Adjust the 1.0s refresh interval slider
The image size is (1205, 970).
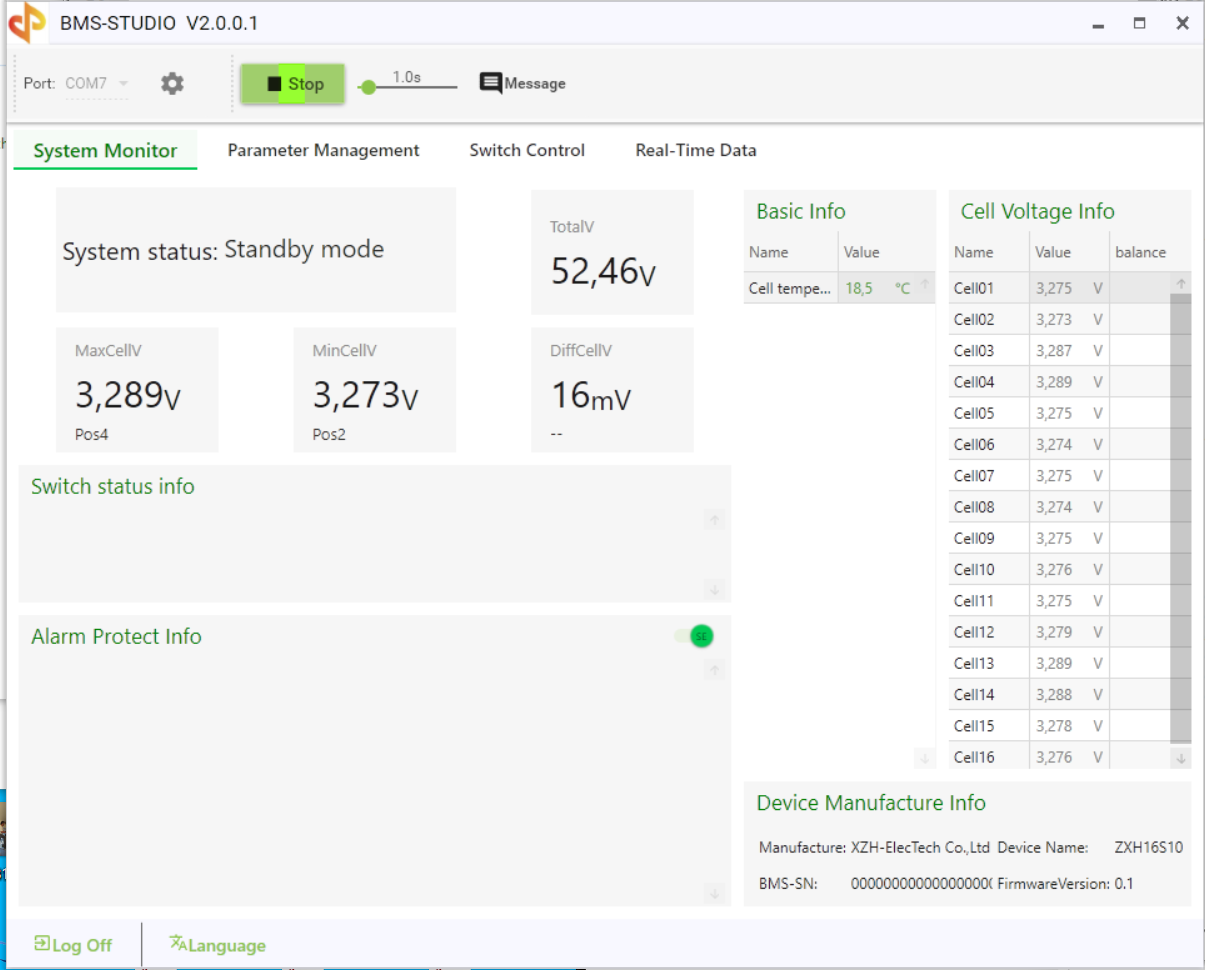(x=368, y=88)
